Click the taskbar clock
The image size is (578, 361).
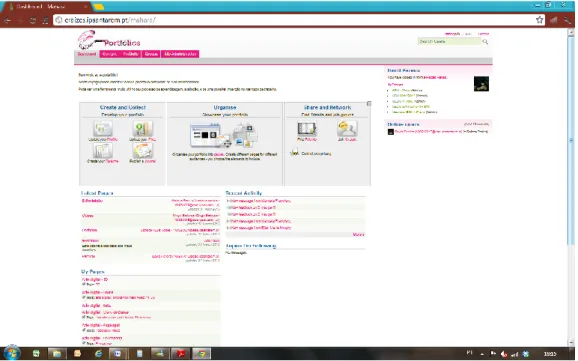point(550,354)
